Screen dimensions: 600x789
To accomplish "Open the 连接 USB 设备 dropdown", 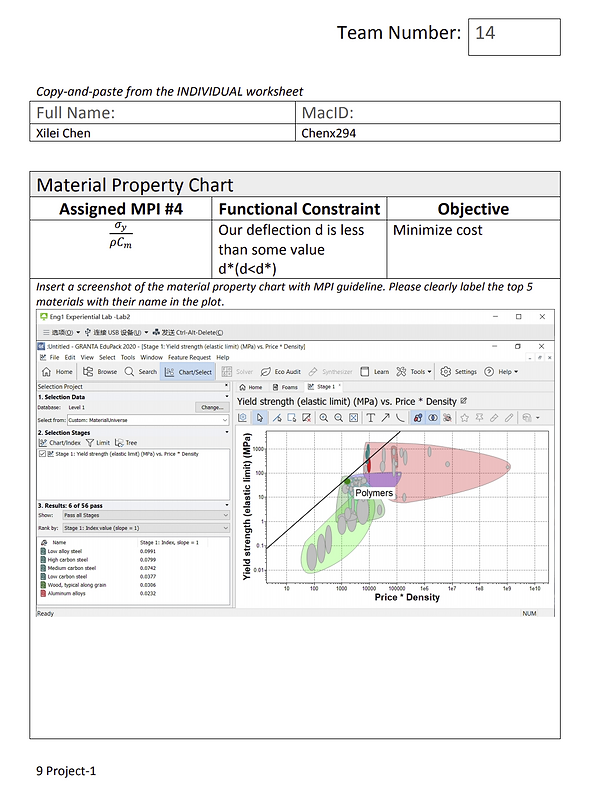I will click(116, 333).
